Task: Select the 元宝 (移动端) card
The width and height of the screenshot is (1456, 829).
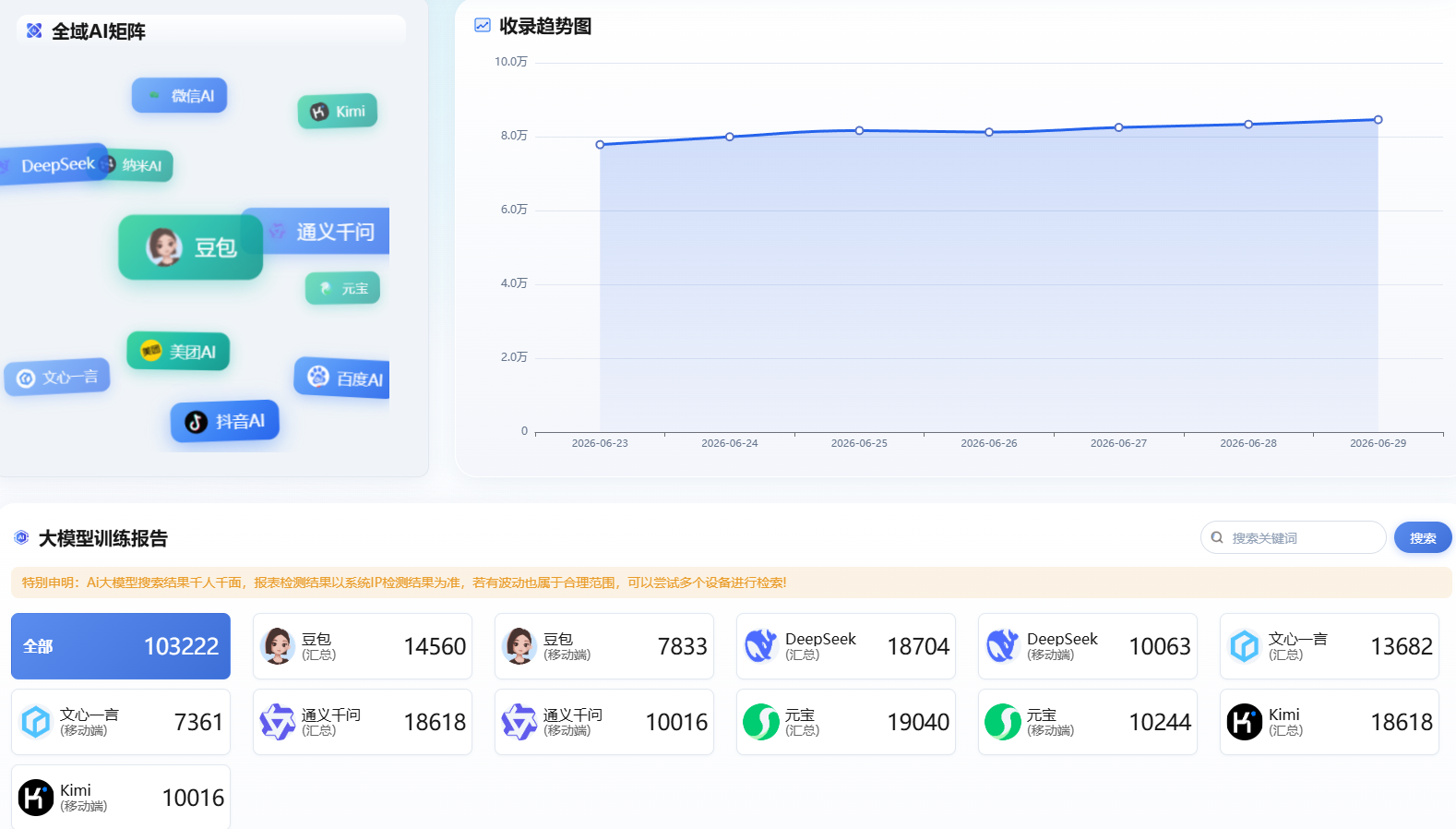Action: tap(1088, 722)
